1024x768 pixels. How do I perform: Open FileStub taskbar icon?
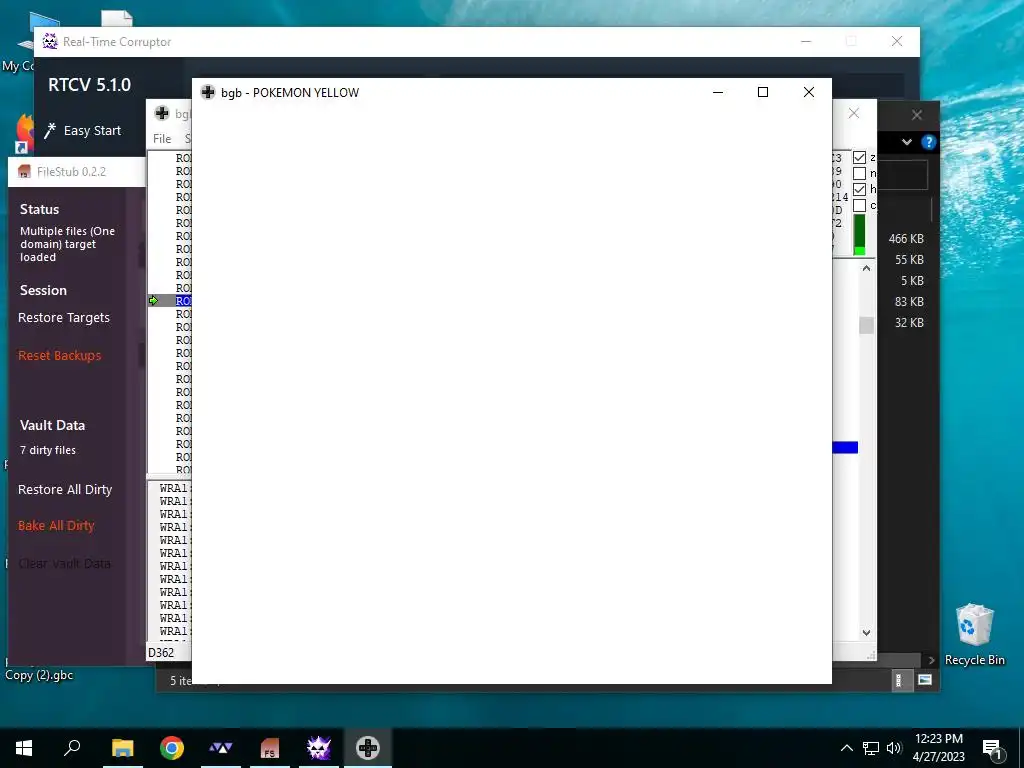270,748
